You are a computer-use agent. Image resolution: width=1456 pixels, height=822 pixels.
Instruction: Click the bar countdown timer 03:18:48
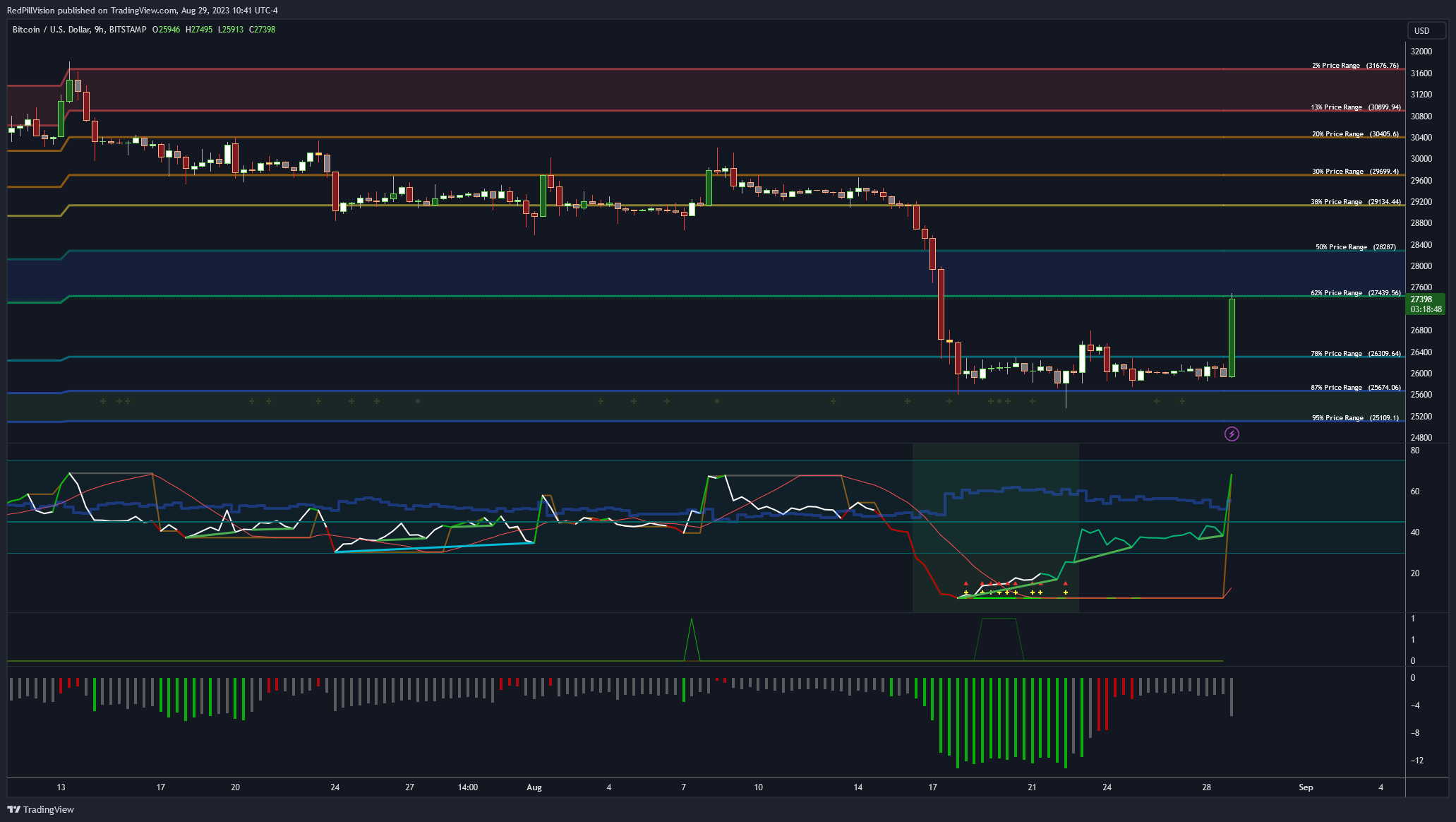pyautogui.click(x=1426, y=309)
